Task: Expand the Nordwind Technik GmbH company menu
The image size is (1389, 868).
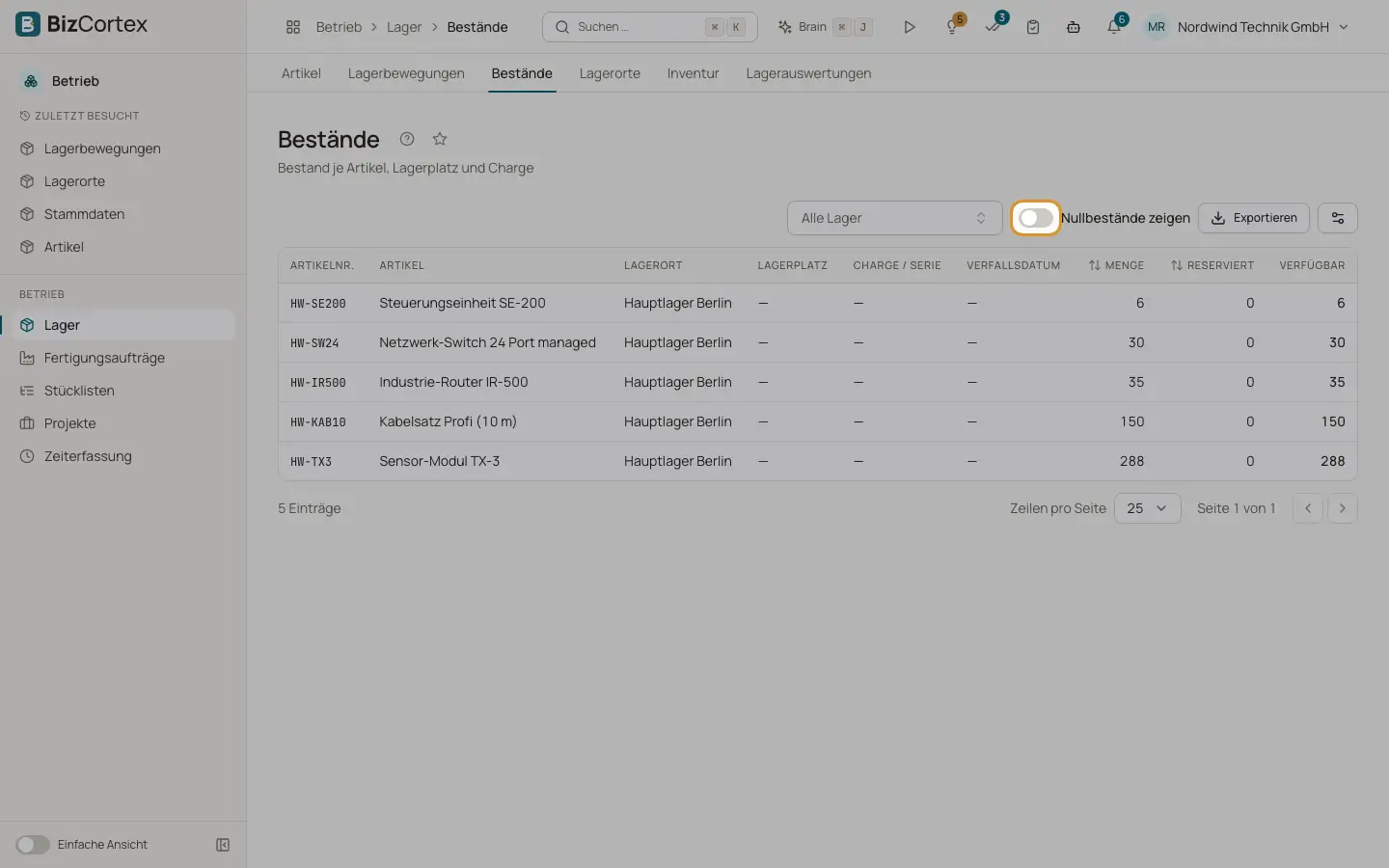Action: [x=1263, y=27]
